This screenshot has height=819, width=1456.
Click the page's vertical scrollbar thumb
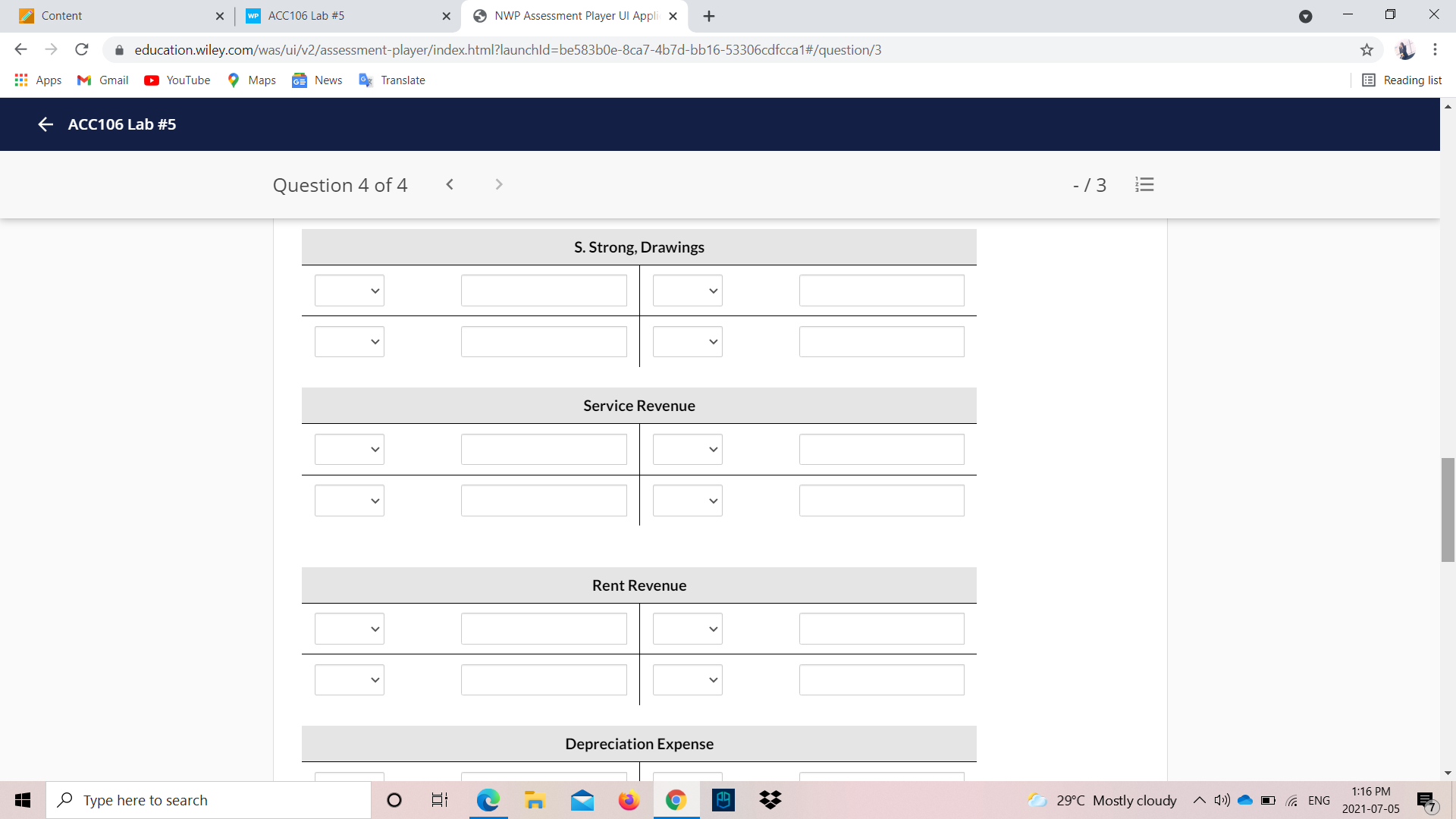(x=1448, y=510)
